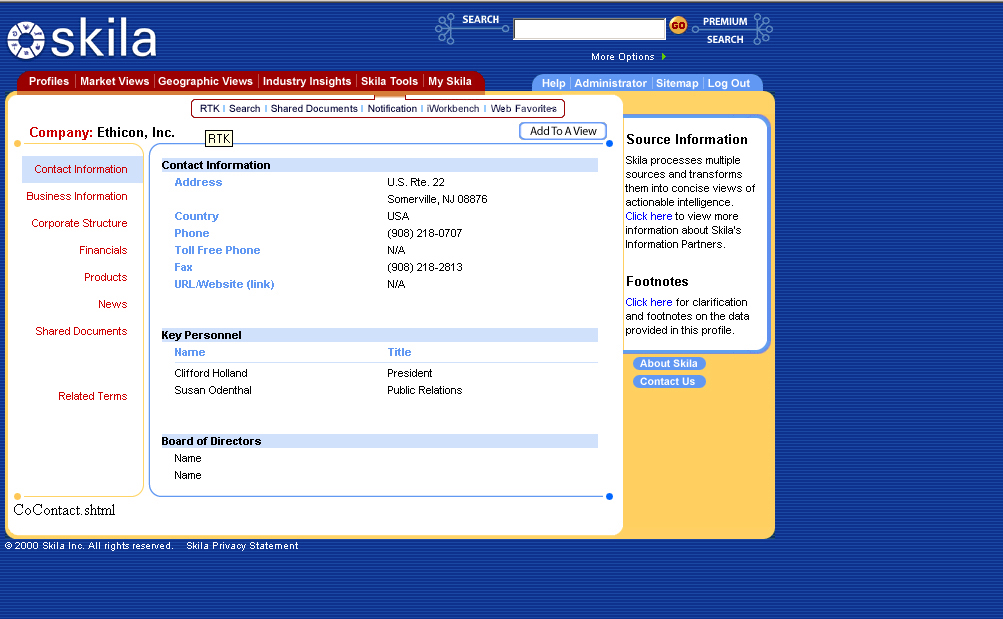The image size is (1003, 619).
Task: Click the phone number (908) 218-0707
Action: 424,233
